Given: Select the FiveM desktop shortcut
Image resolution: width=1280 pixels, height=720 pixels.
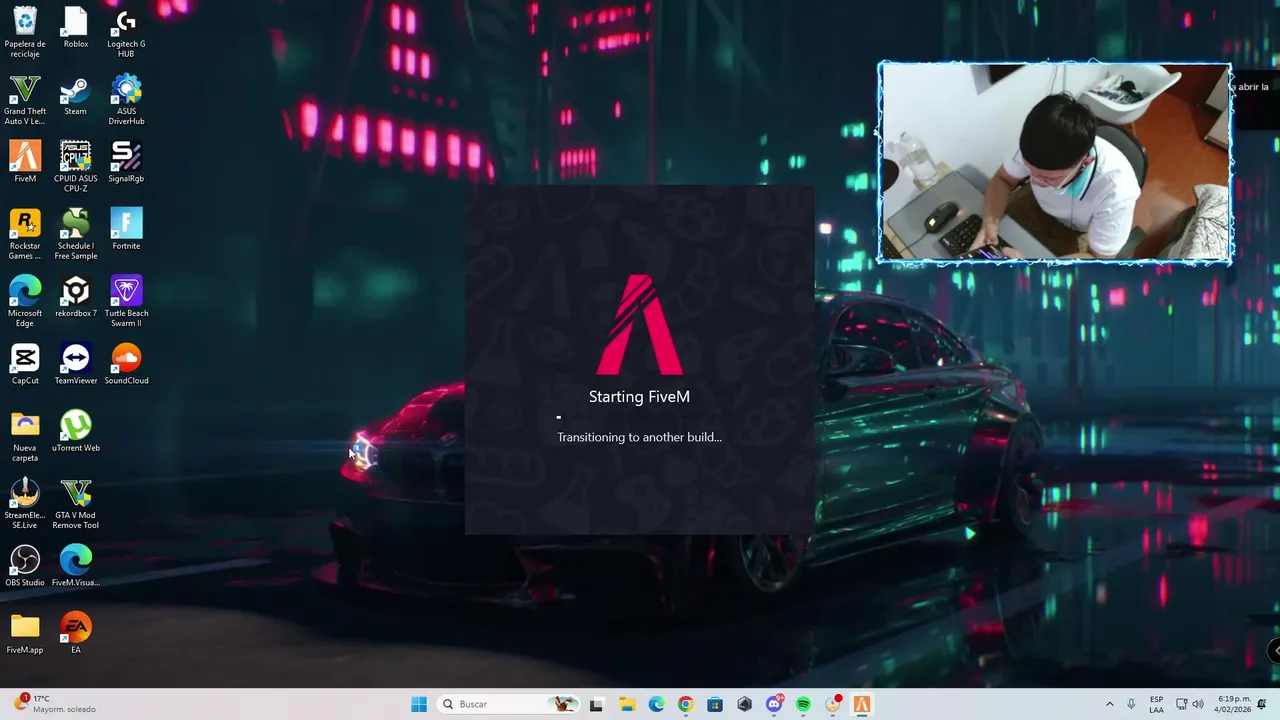Looking at the screenshot, I should [25, 162].
